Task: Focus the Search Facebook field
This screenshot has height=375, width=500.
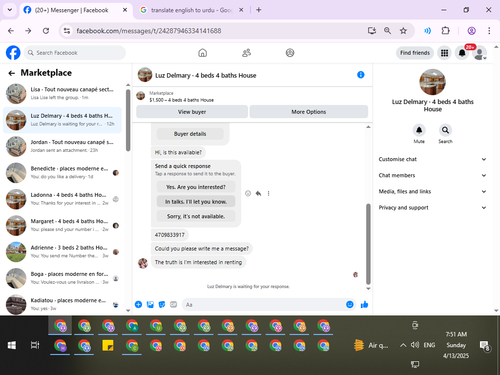Action: pos(75,53)
